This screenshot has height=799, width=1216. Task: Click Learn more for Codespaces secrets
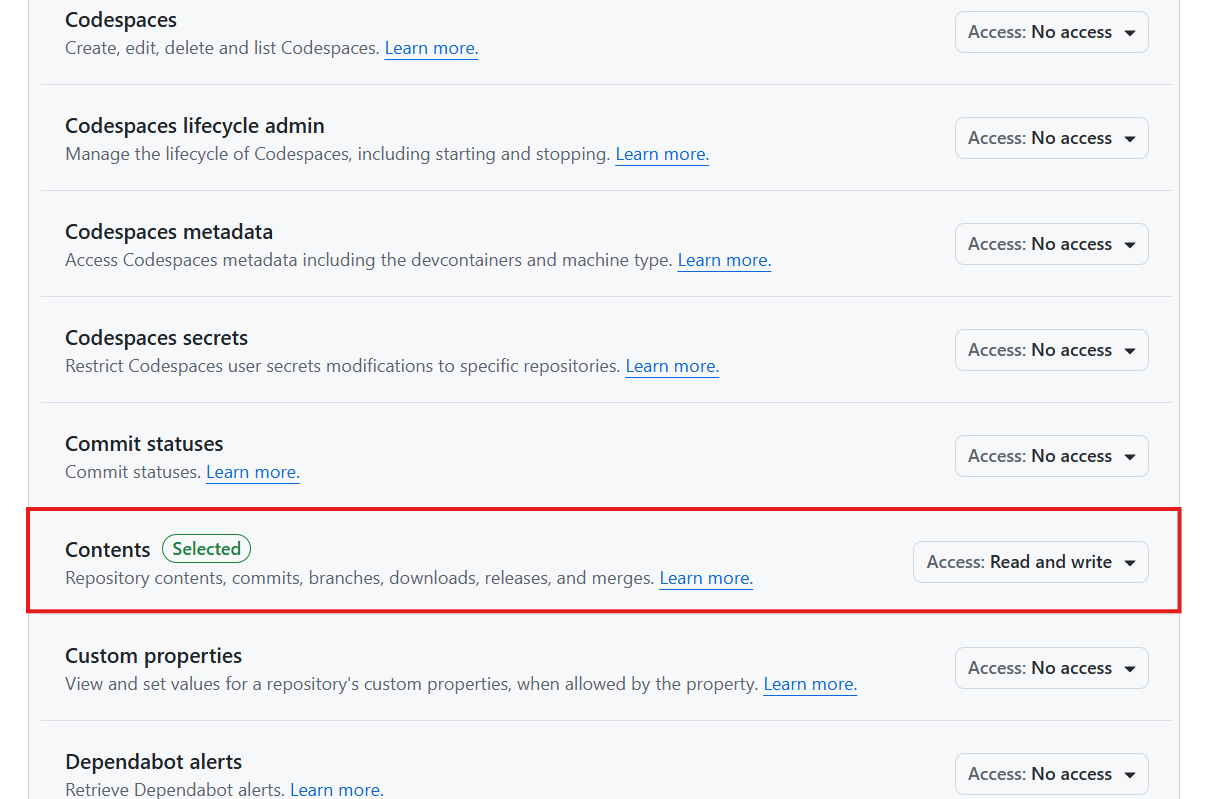pos(672,366)
